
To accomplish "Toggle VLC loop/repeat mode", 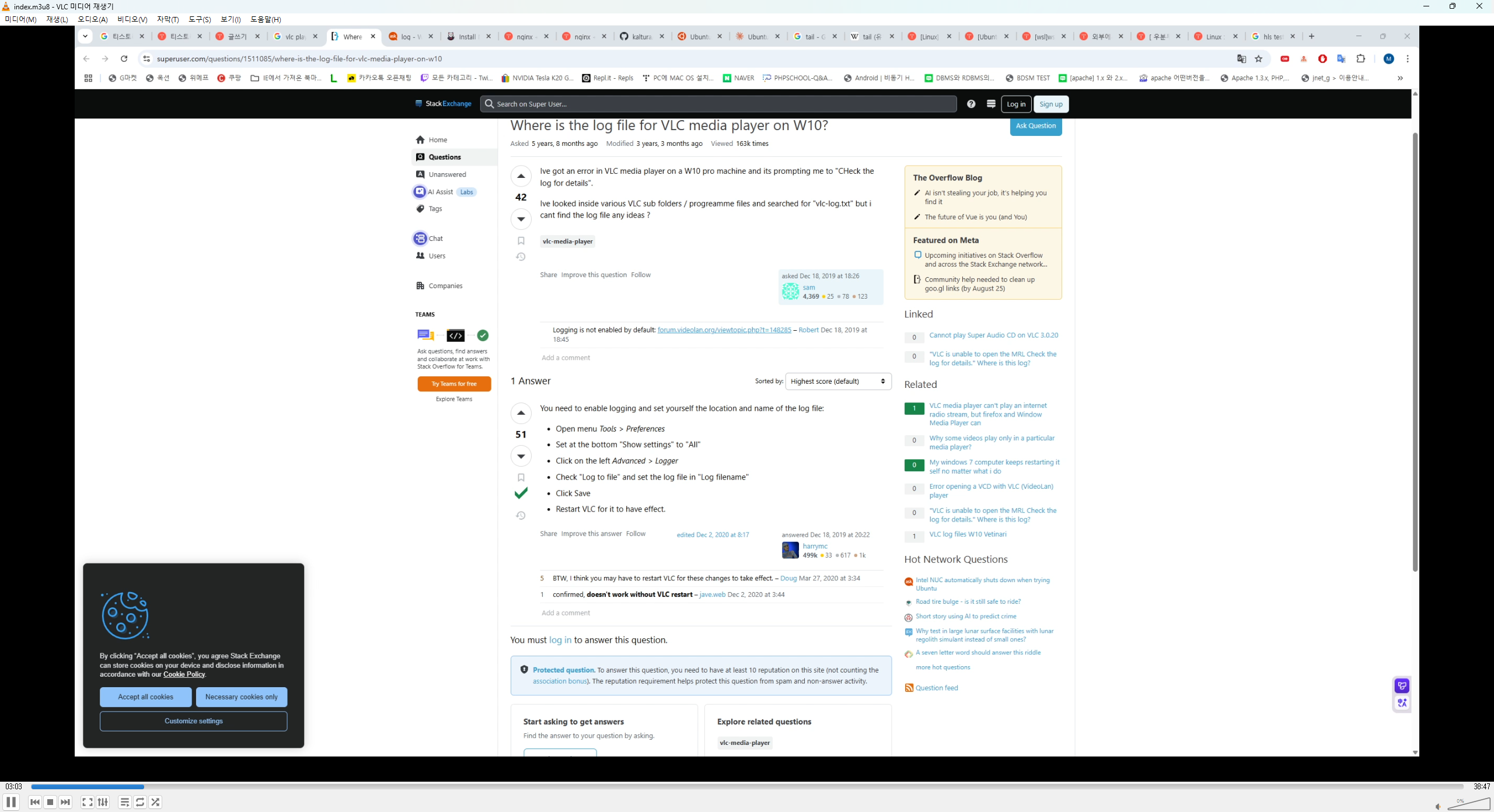I will [140, 802].
